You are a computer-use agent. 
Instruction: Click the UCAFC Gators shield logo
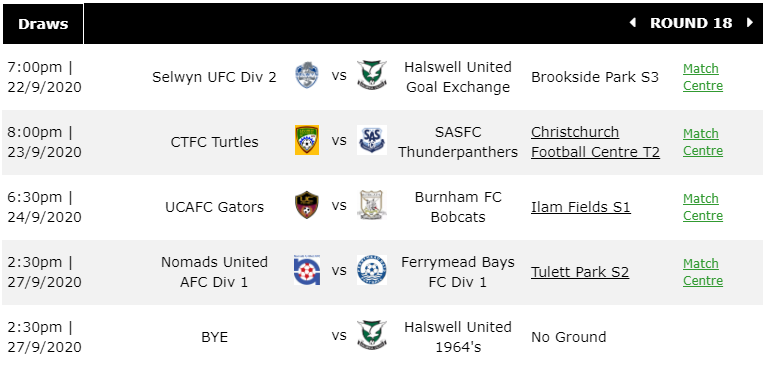point(307,205)
